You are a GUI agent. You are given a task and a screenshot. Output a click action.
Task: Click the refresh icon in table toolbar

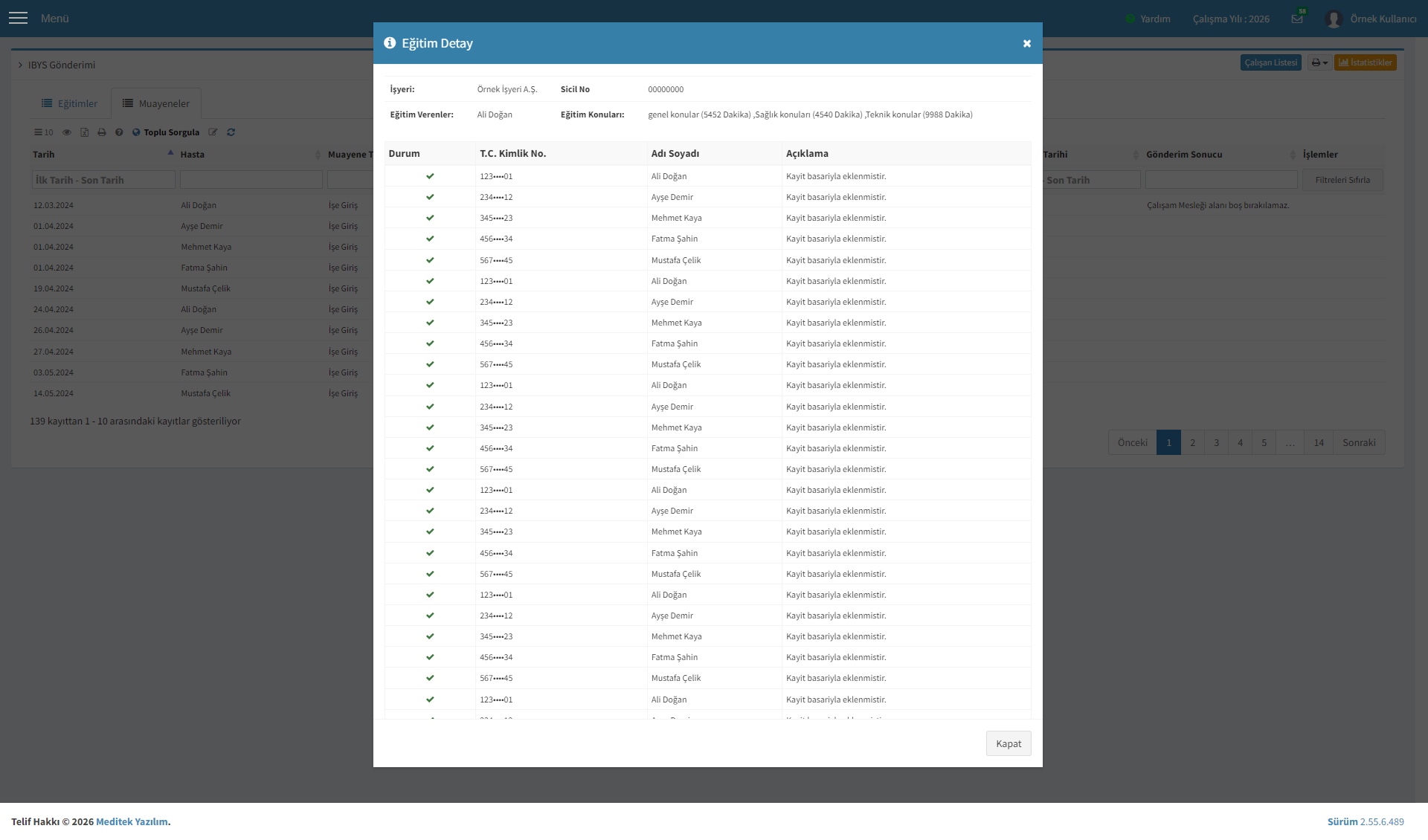click(231, 132)
